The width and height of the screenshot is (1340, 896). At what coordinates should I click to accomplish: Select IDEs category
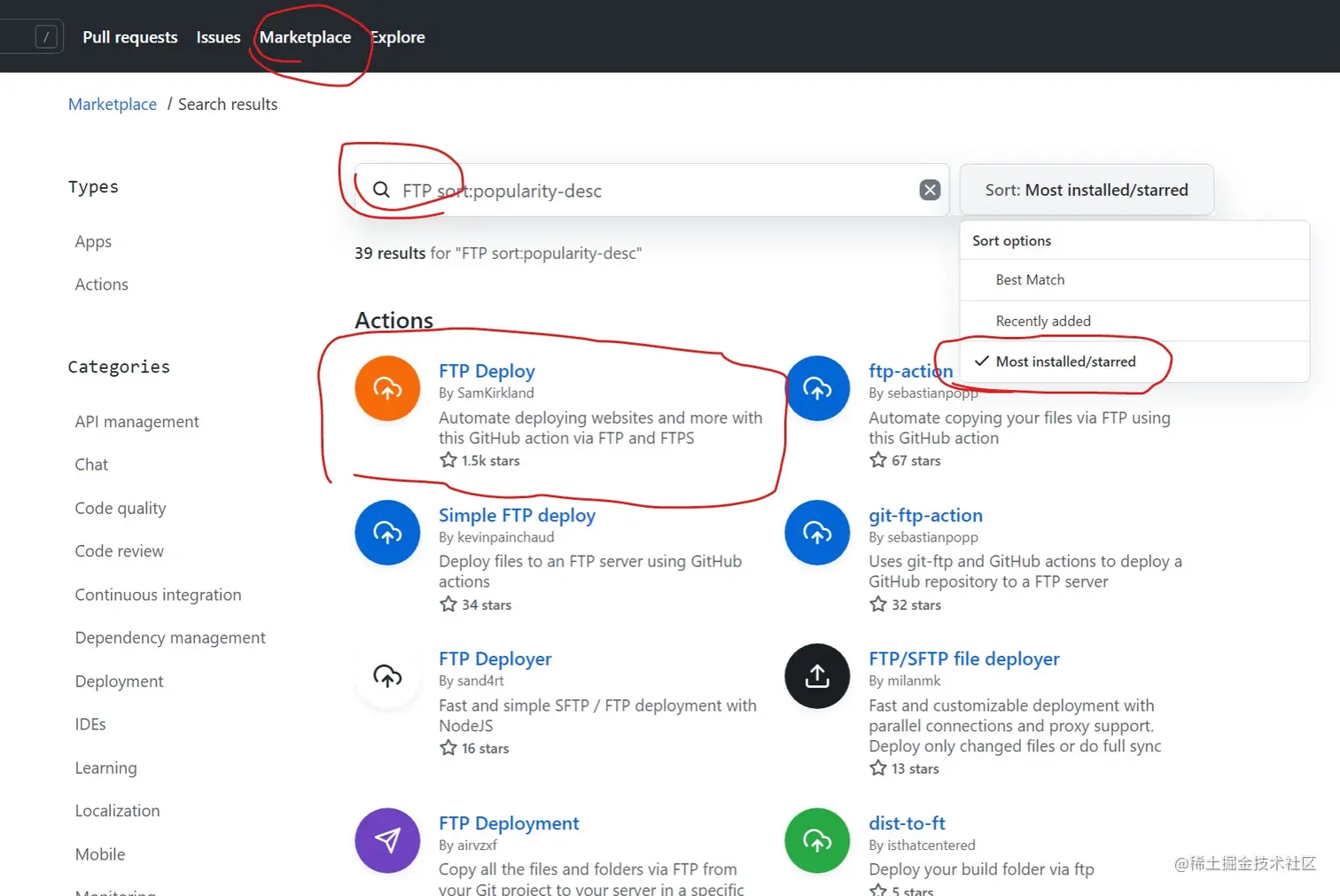[90, 724]
